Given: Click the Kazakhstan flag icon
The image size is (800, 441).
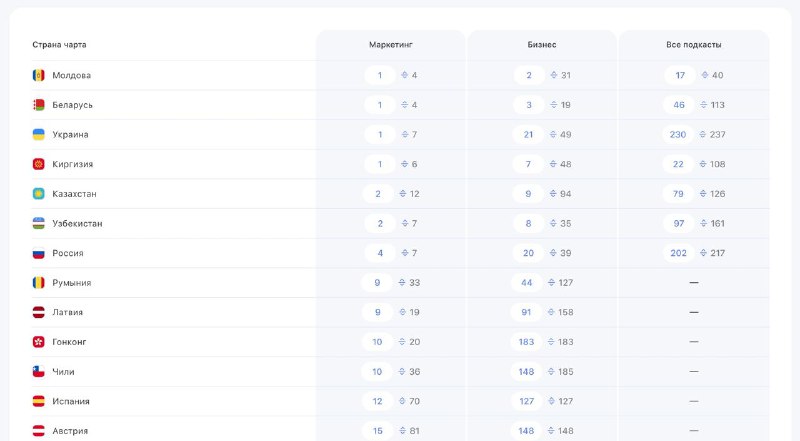Looking at the screenshot, I should coord(39,193).
